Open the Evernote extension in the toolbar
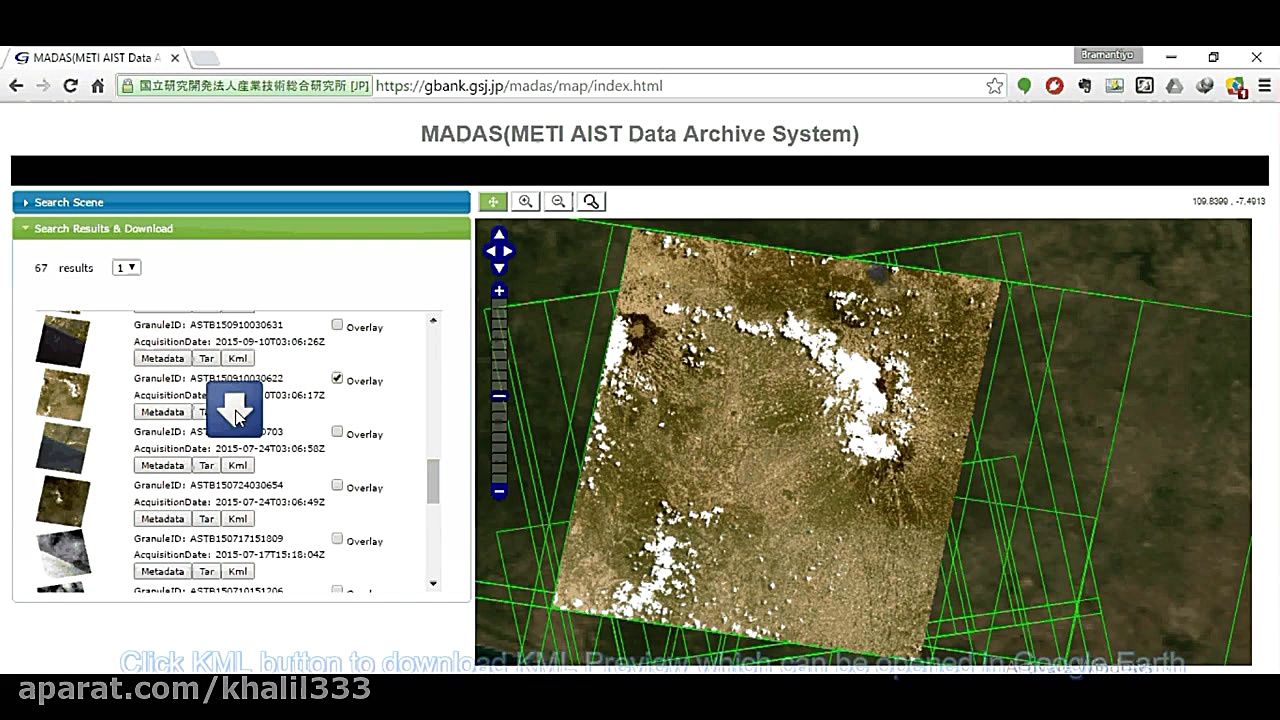Screen dimensions: 1280x720 1084,85
